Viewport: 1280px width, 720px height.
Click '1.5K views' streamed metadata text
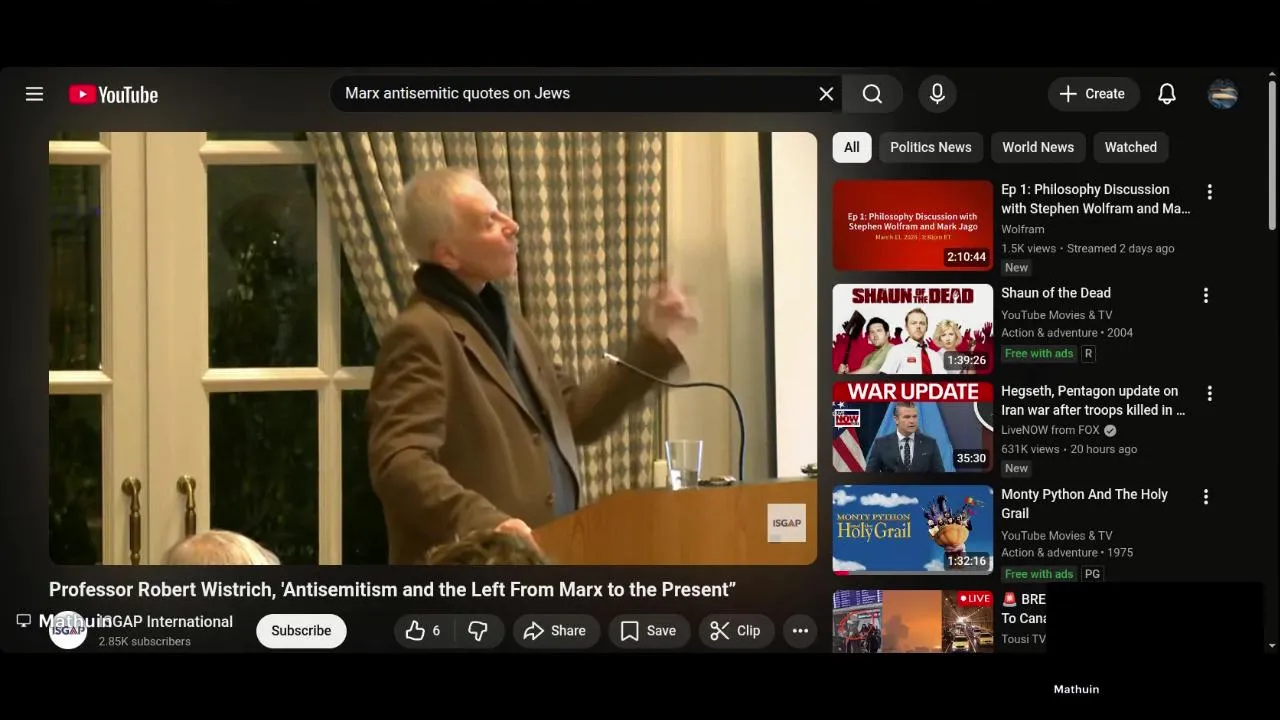[1088, 248]
